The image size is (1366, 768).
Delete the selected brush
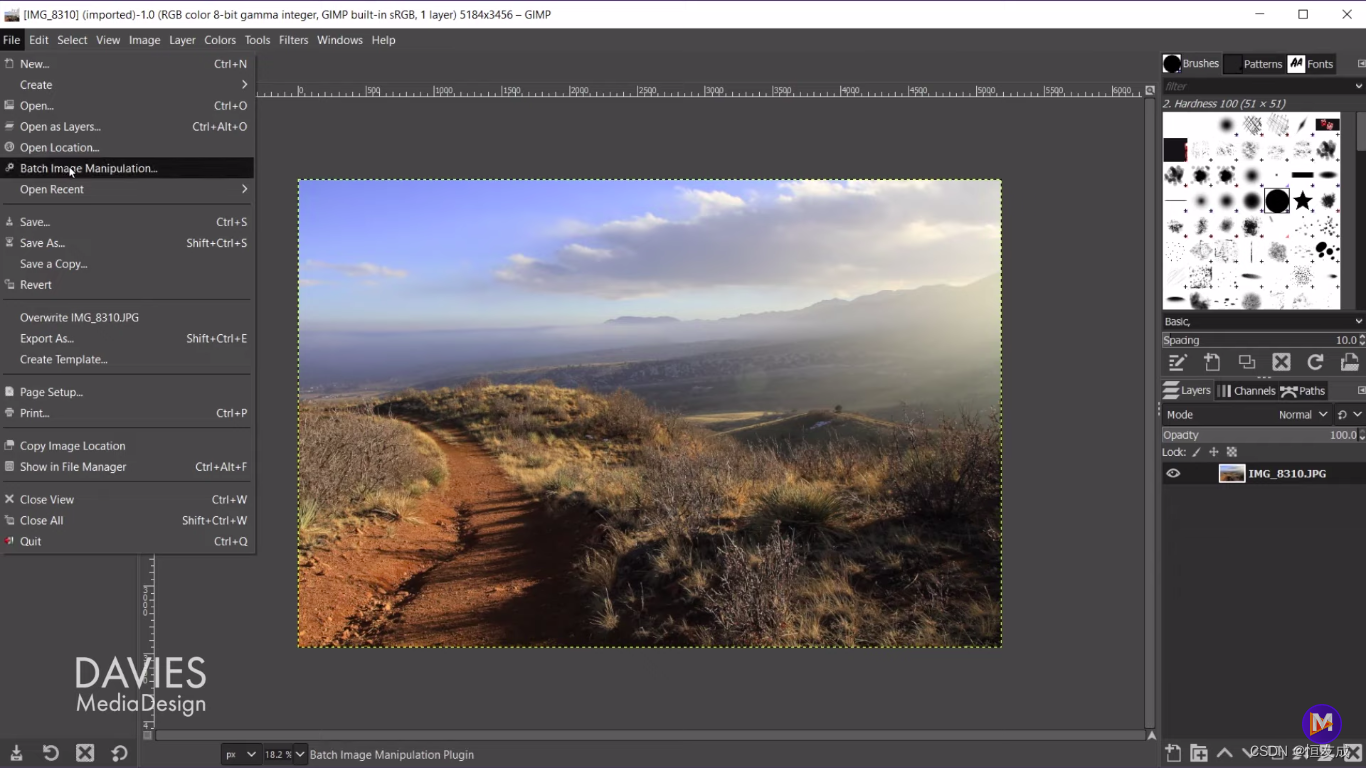(x=1281, y=362)
